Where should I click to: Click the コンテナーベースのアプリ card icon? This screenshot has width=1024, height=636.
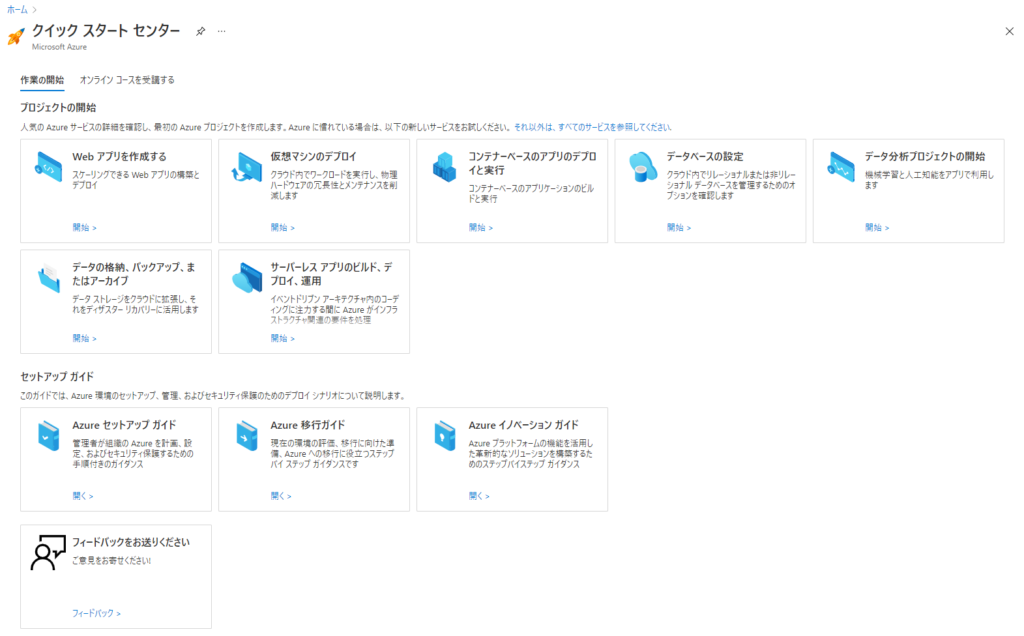pos(445,167)
